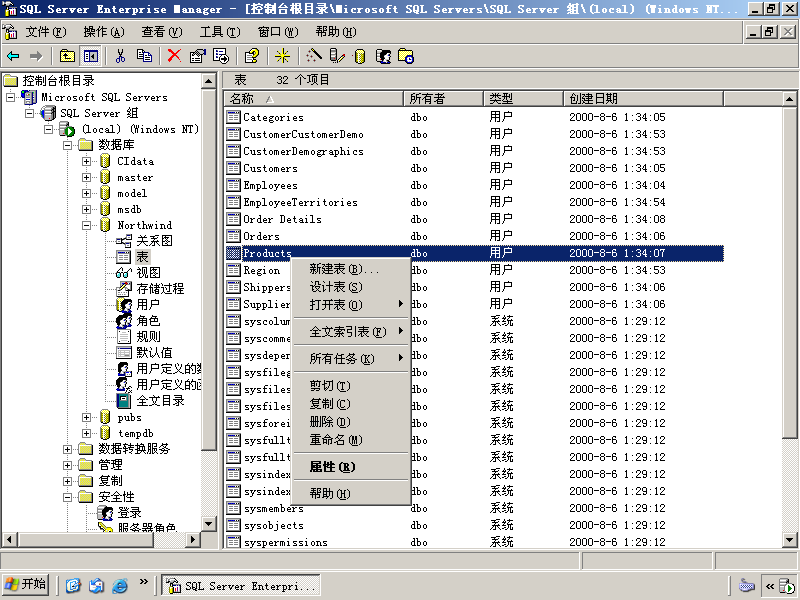Click the Copy toolbar icon
This screenshot has width=800, height=600.
[x=144, y=56]
